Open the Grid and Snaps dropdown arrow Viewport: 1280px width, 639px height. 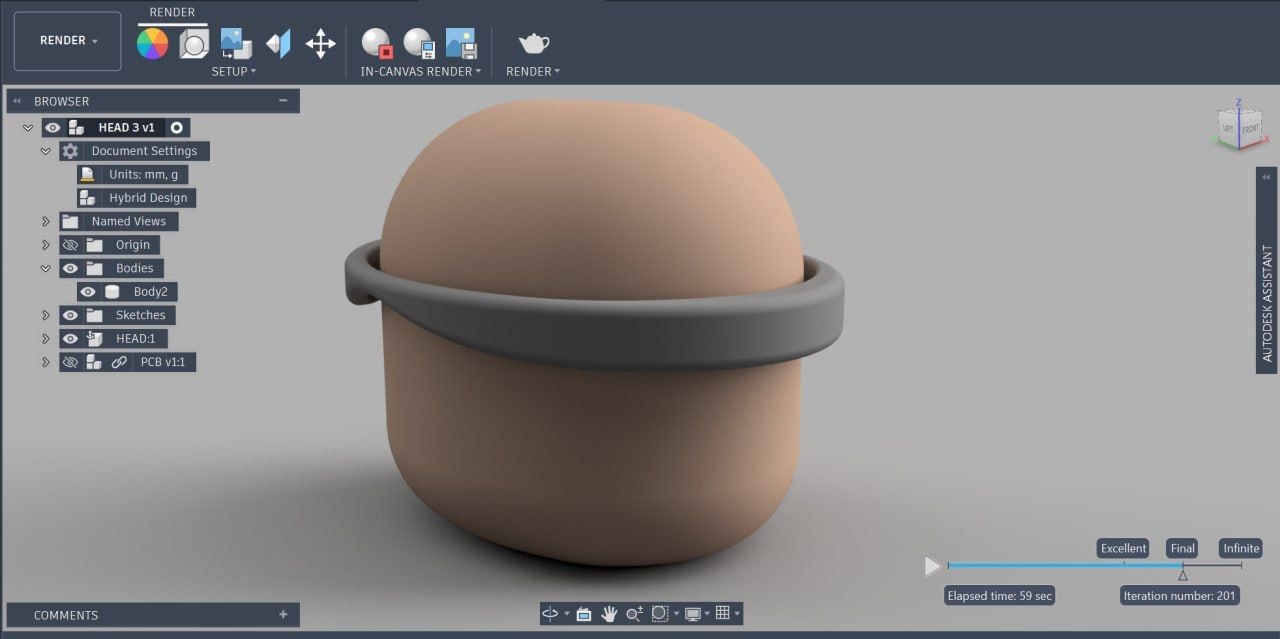(737, 614)
